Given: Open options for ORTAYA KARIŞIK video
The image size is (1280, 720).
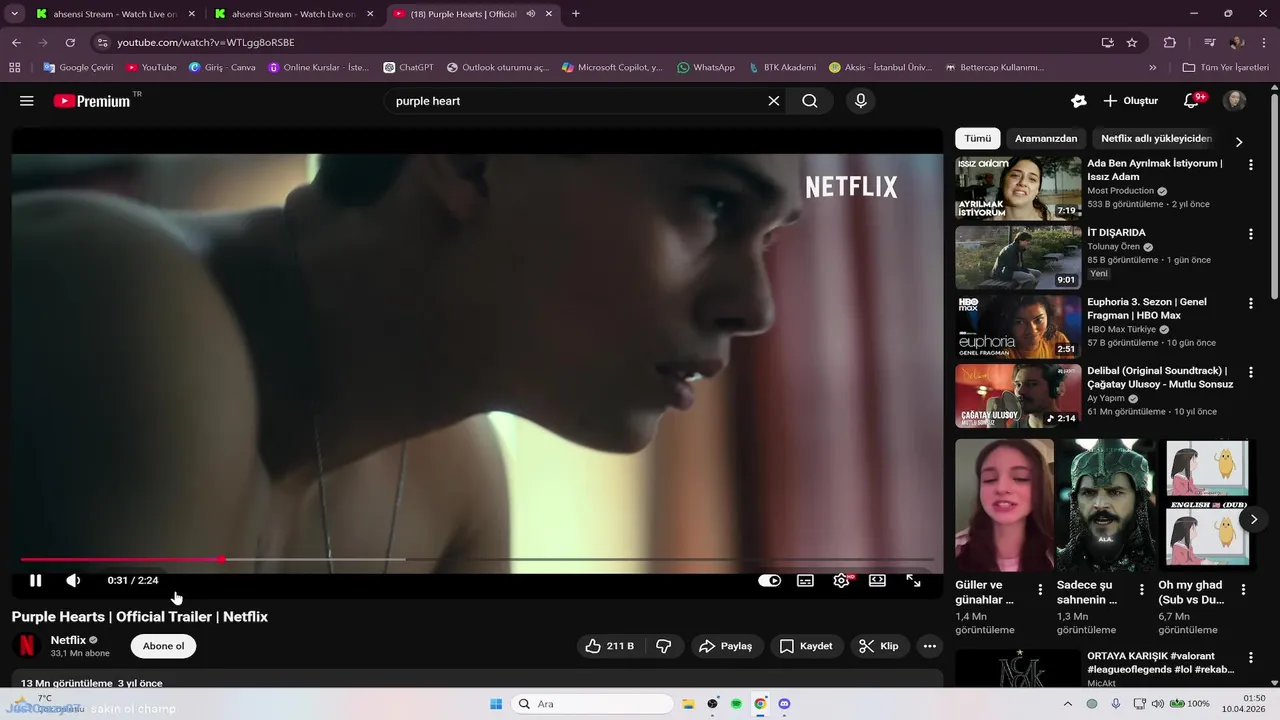Looking at the screenshot, I should click(x=1250, y=659).
